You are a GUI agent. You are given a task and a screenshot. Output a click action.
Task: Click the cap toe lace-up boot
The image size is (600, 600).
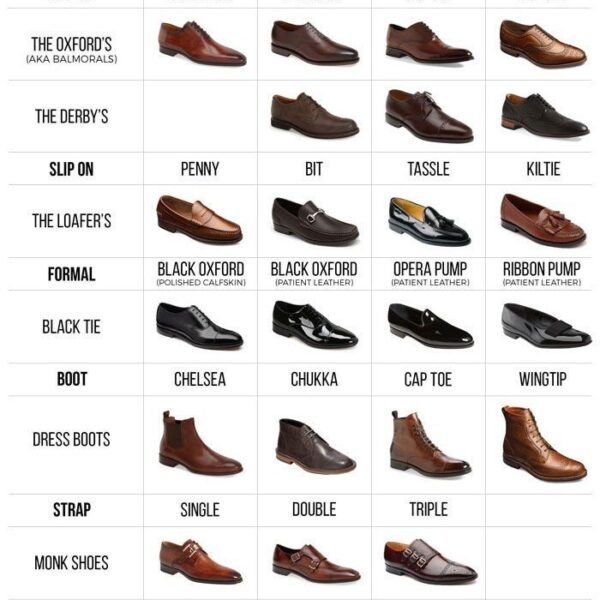(430, 443)
